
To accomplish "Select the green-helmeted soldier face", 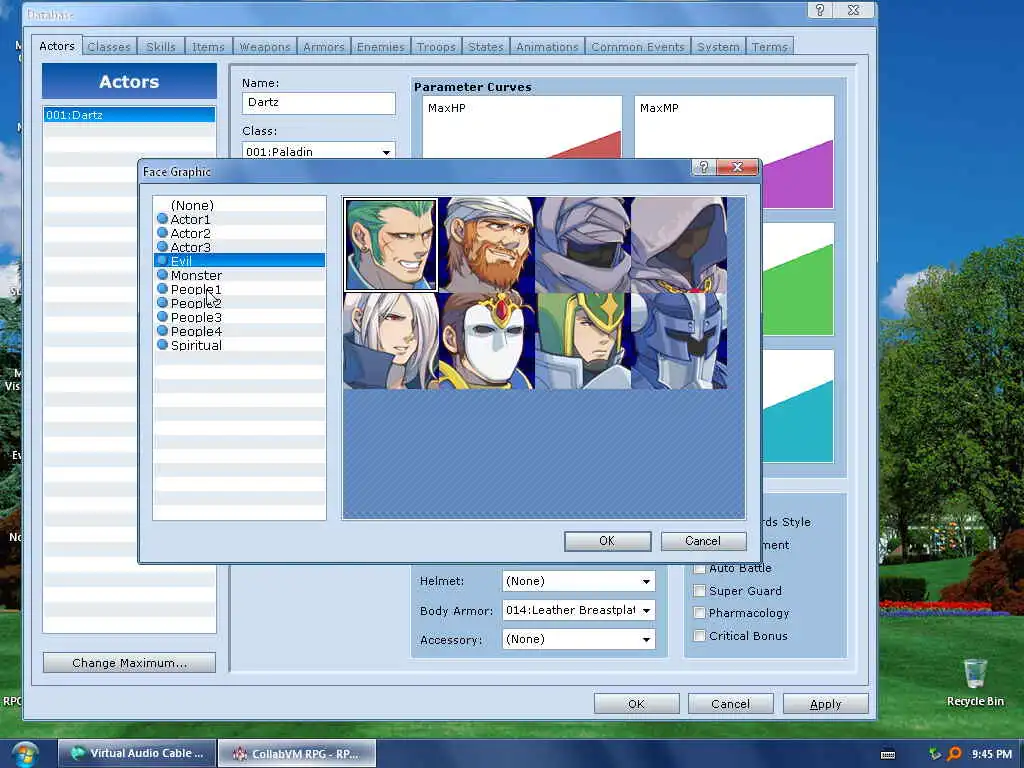I will tap(583, 341).
